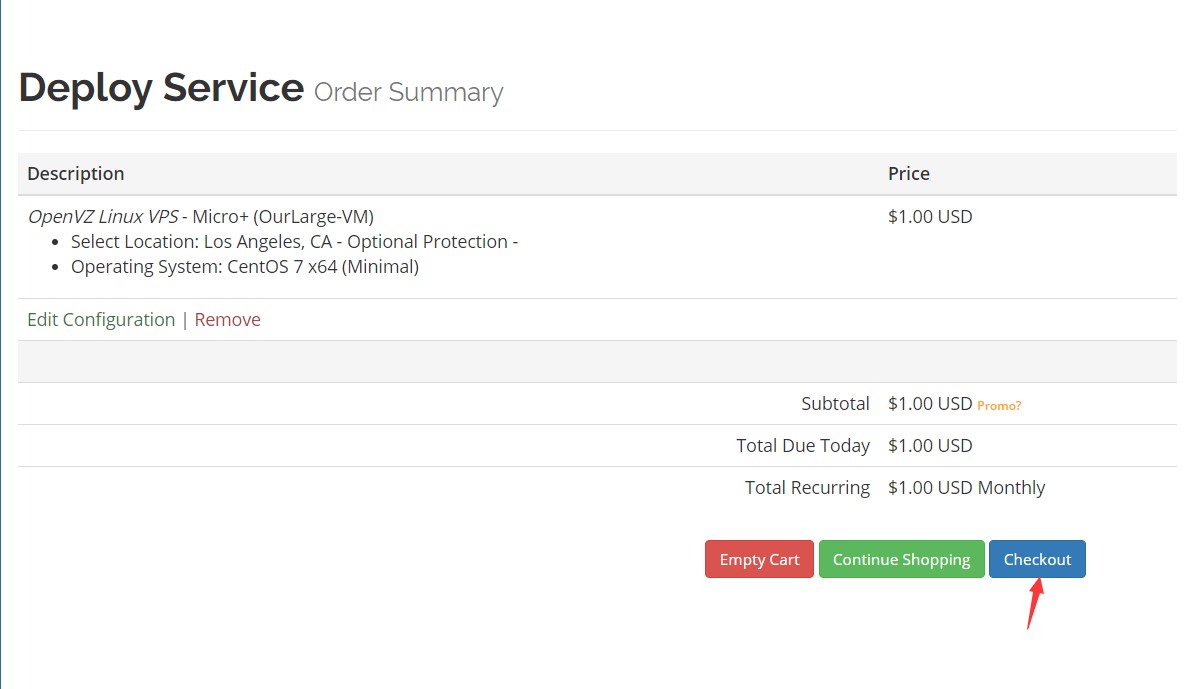Select the Description column header
1186x689 pixels.
76,173
